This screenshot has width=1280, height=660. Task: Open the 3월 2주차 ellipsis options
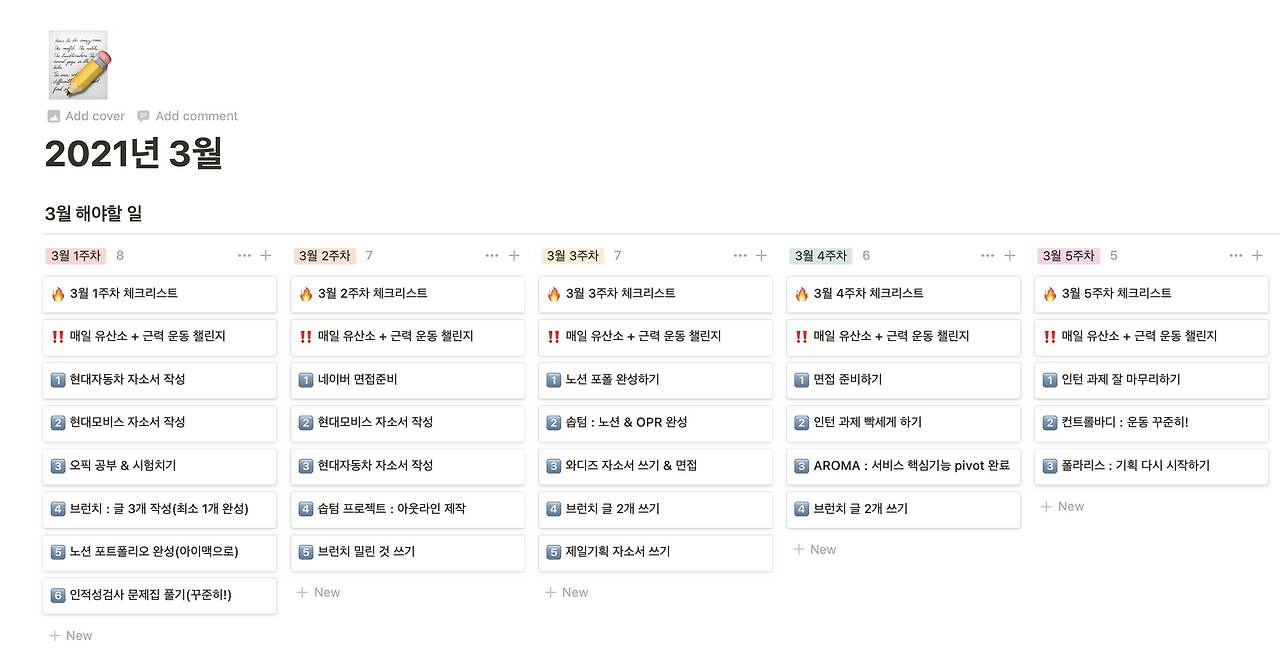click(492, 256)
